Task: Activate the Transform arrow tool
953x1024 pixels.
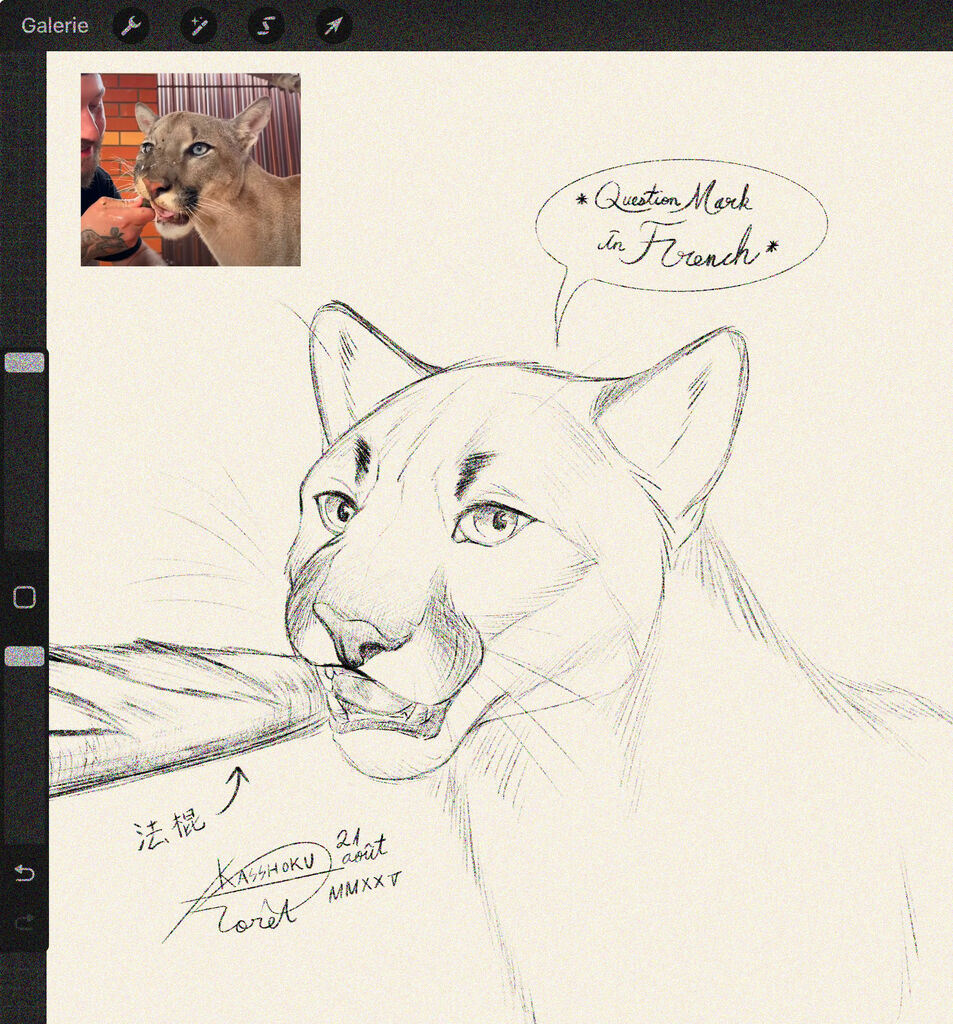Action: [334, 25]
